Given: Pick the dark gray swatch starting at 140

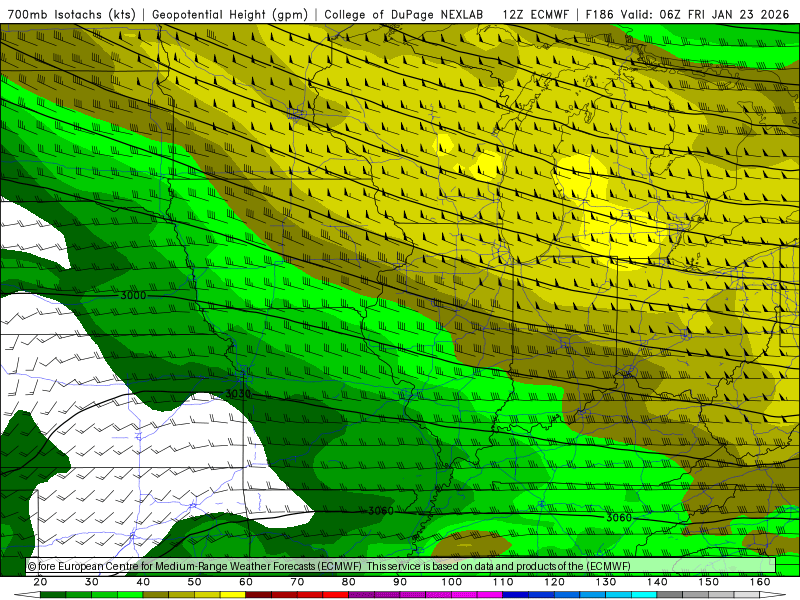Looking at the screenshot, I should coord(670,595).
